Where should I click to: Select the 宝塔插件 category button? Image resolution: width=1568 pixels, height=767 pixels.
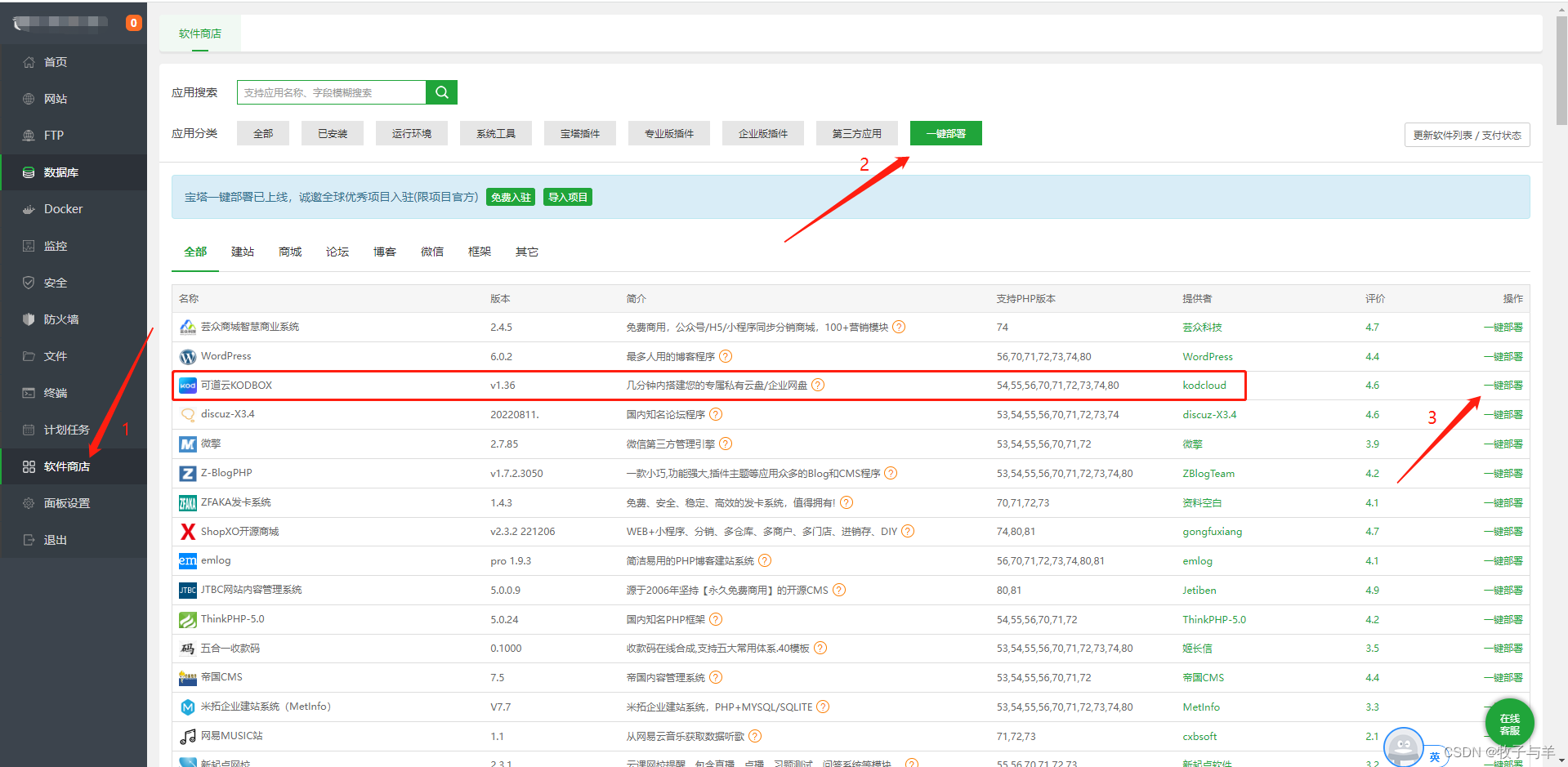(x=580, y=133)
